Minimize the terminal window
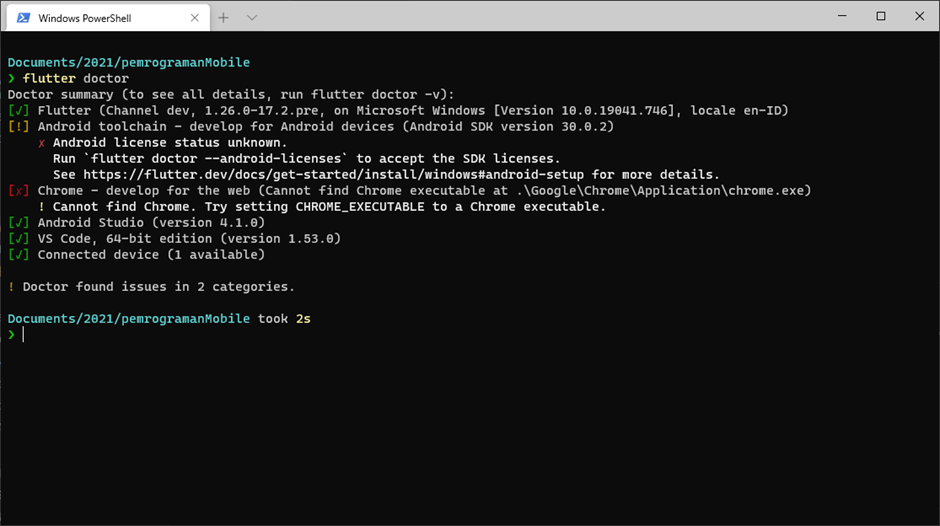 [x=842, y=16]
